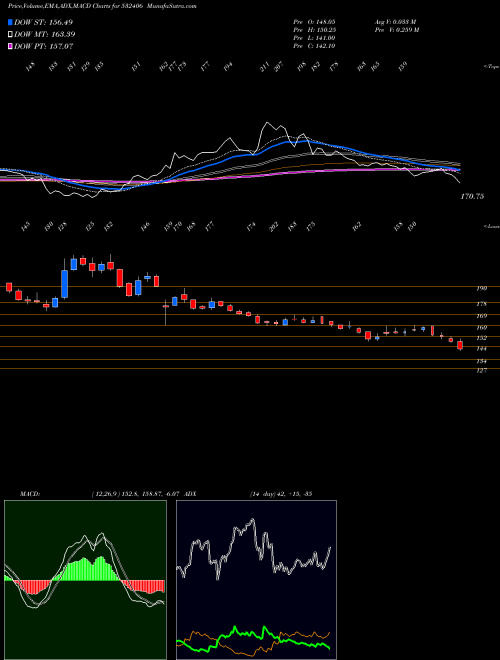The height and width of the screenshot is (660, 500).
Task: Click the MACD: panel heading
Action: [x=30, y=494]
